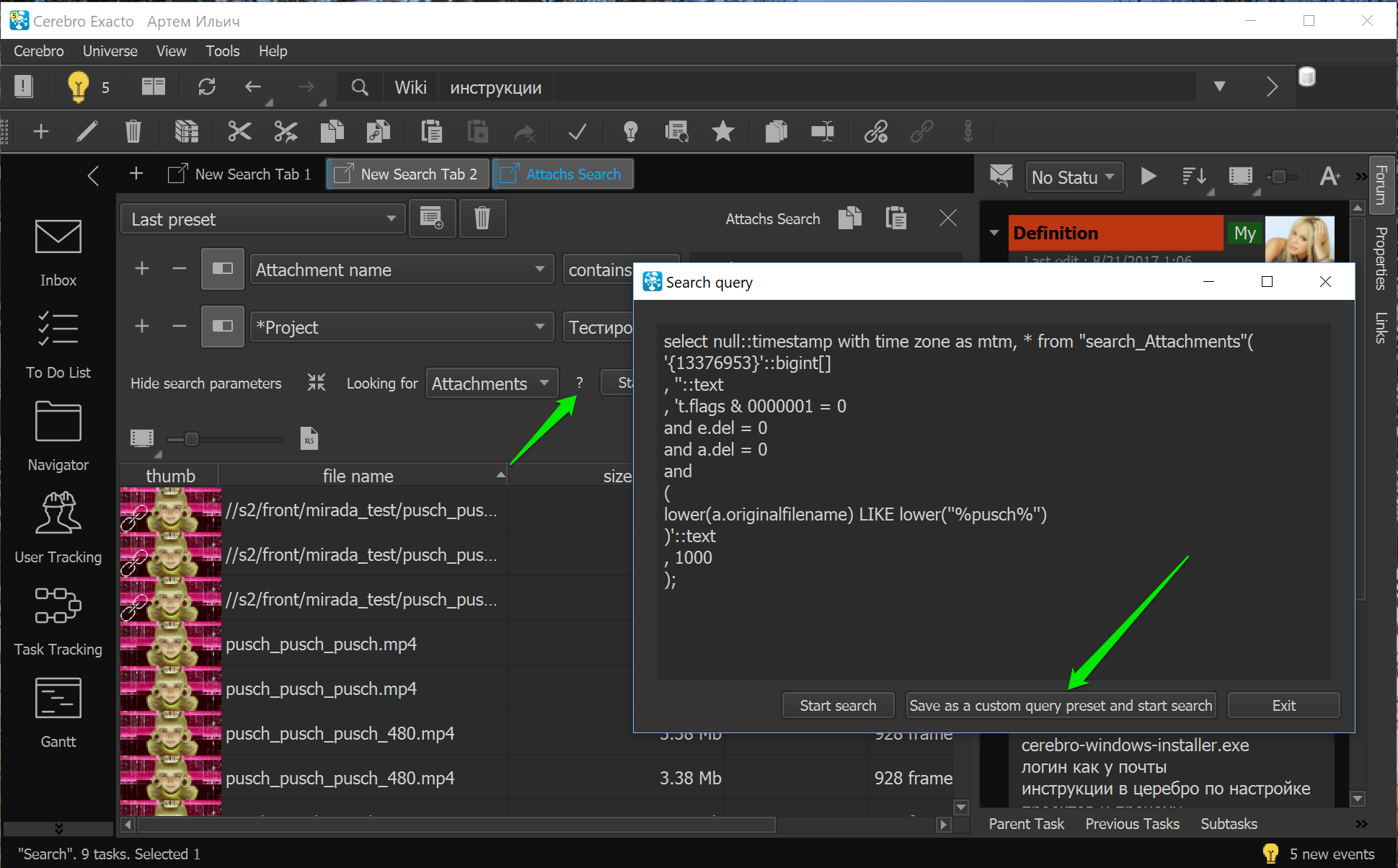Screen dimensions: 1398x868
Task: Click the forum envelope reply icon
Action: (1001, 176)
